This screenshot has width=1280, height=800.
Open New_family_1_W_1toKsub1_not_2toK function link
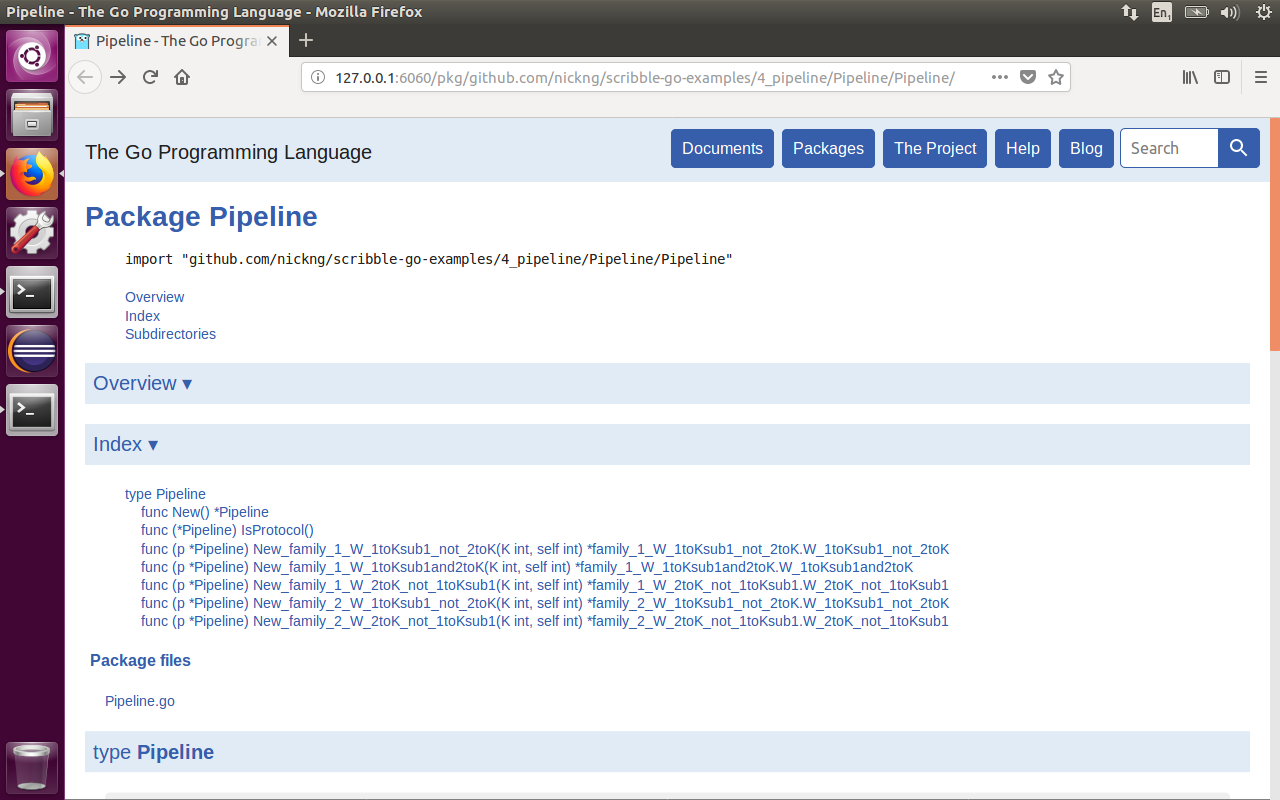tap(545, 549)
